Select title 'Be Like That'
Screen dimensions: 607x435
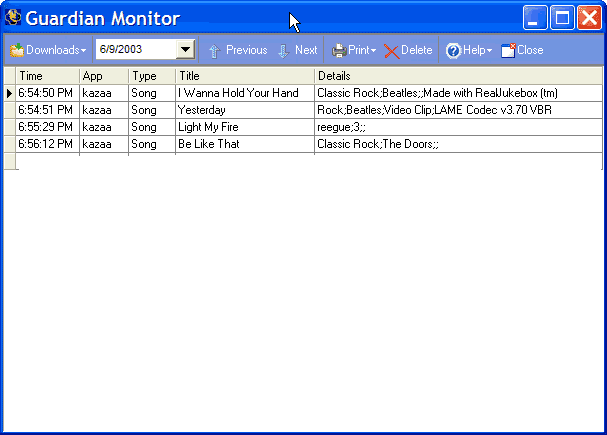pos(245,144)
